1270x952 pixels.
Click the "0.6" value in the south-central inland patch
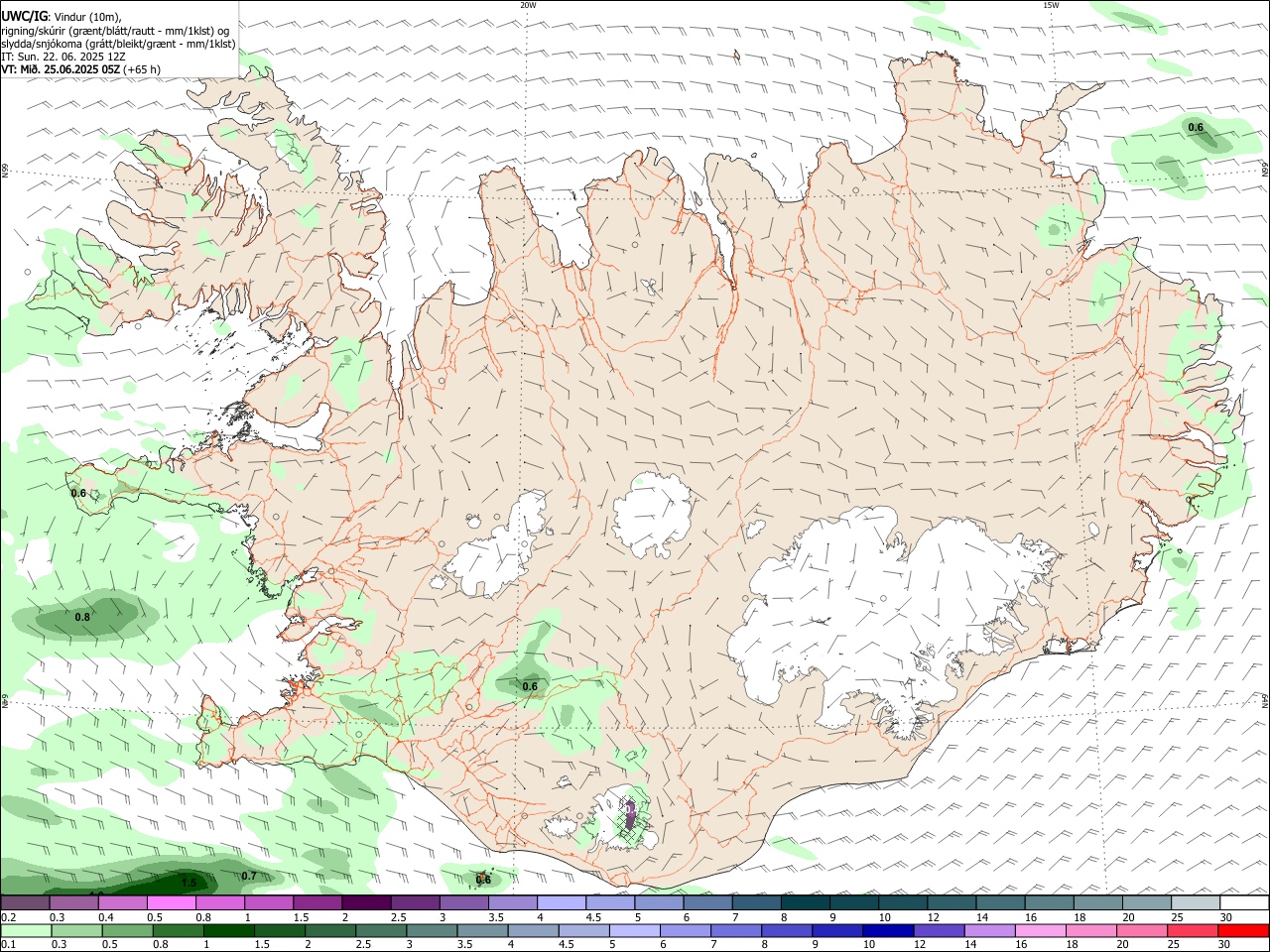tap(530, 686)
